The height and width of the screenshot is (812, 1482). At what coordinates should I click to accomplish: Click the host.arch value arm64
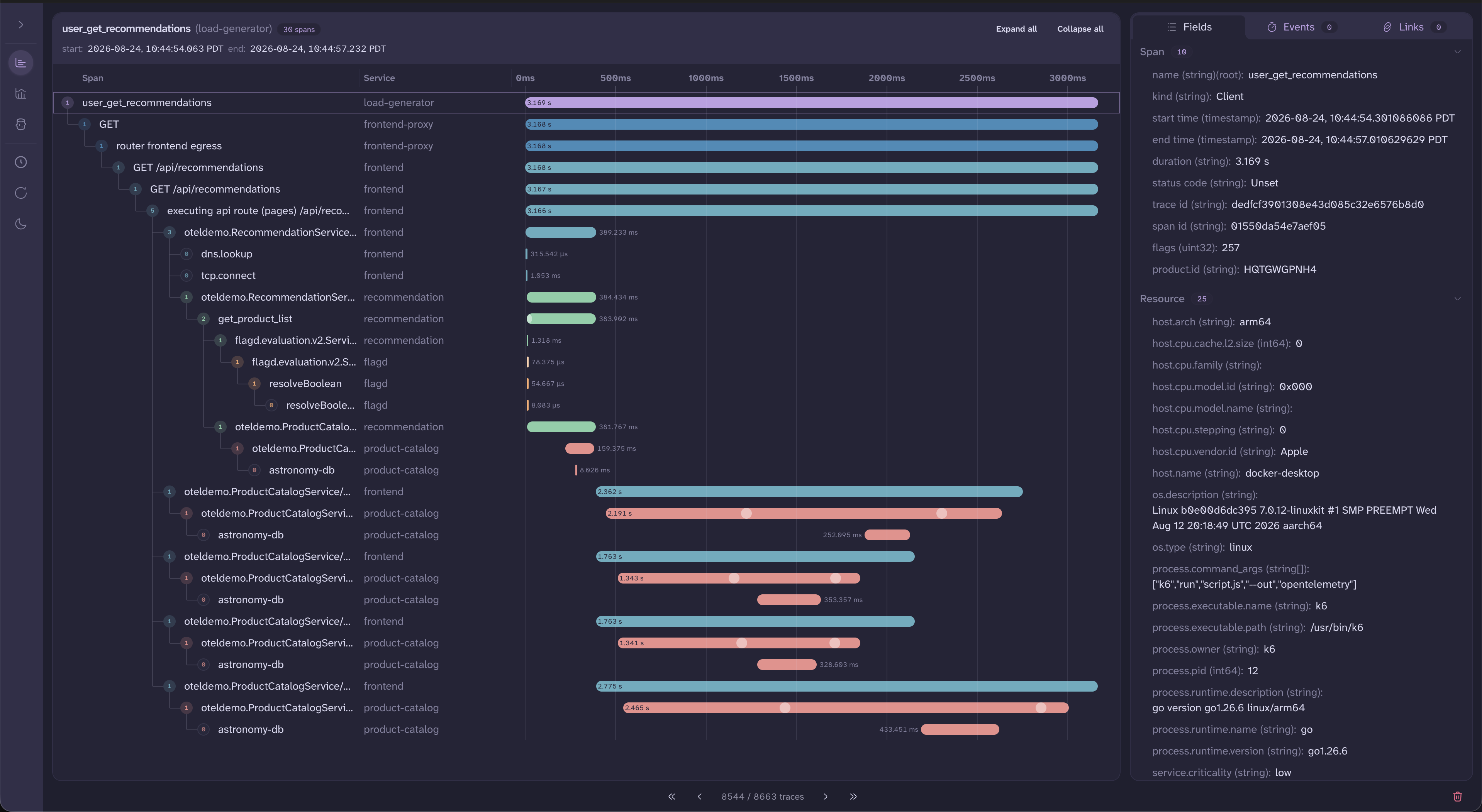click(1255, 322)
